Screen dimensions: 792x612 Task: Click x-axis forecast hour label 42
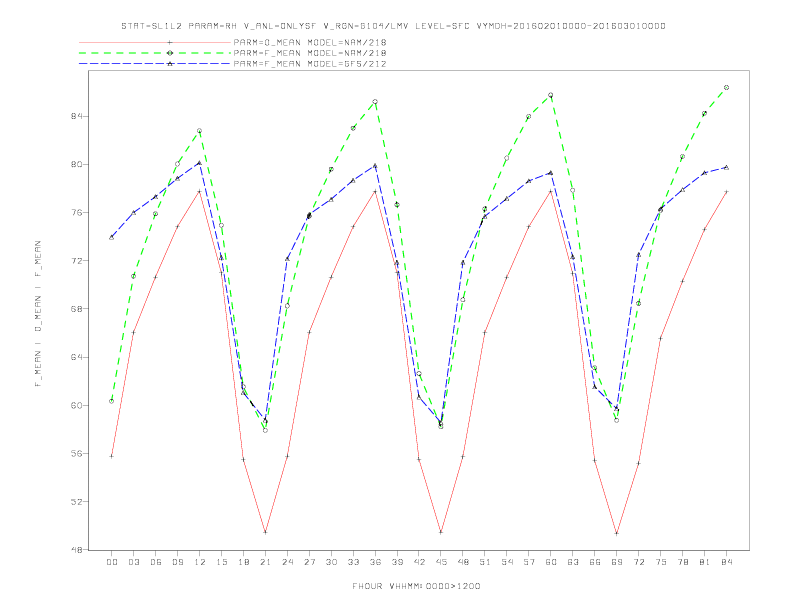tap(419, 562)
